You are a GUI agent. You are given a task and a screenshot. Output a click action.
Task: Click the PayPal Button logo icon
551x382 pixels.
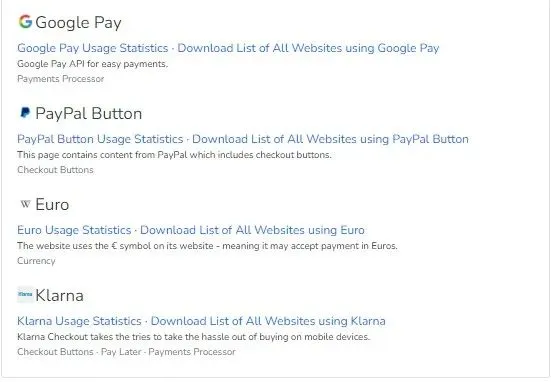tap(25, 113)
